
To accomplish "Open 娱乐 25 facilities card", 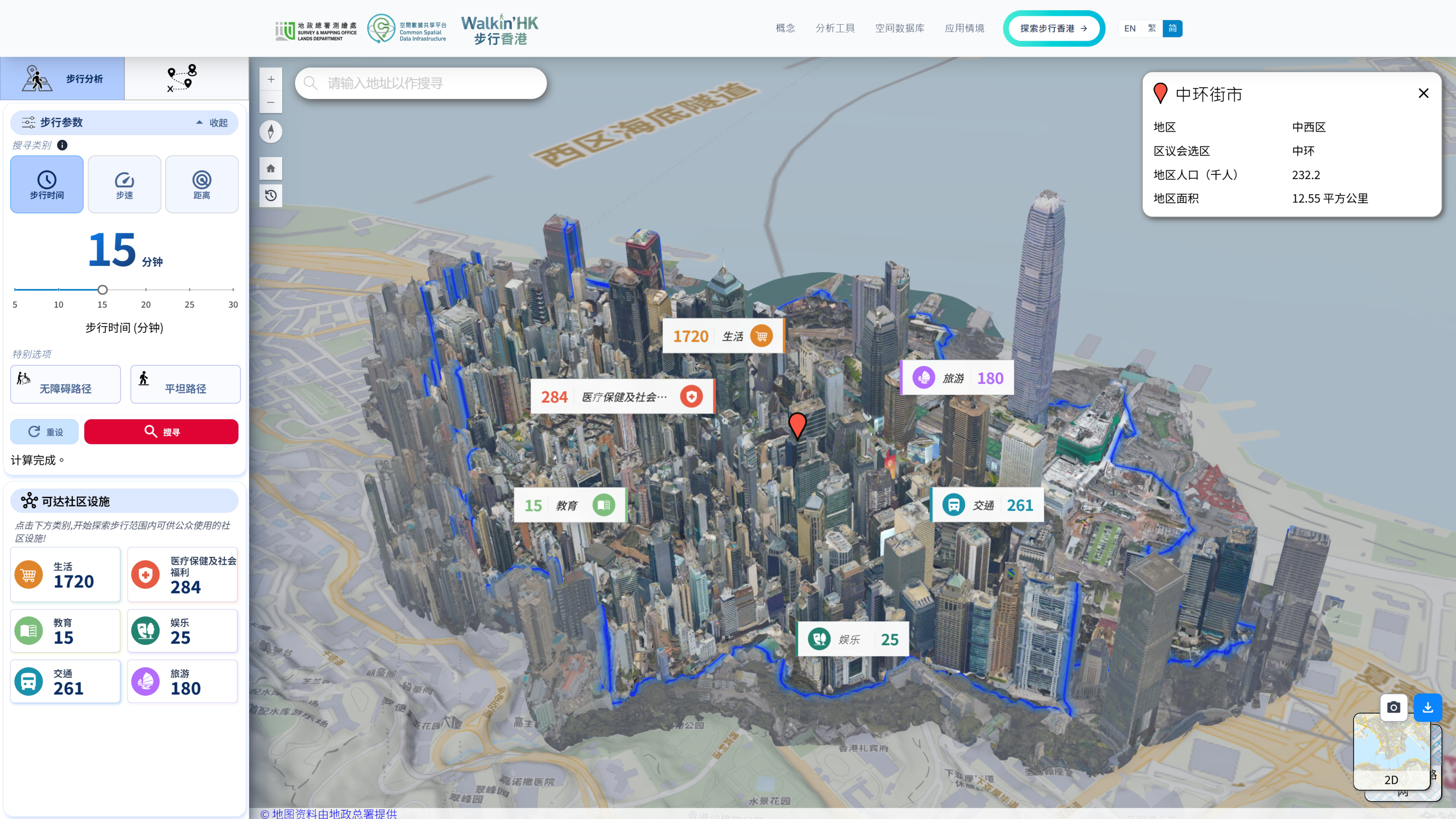I will [x=182, y=631].
